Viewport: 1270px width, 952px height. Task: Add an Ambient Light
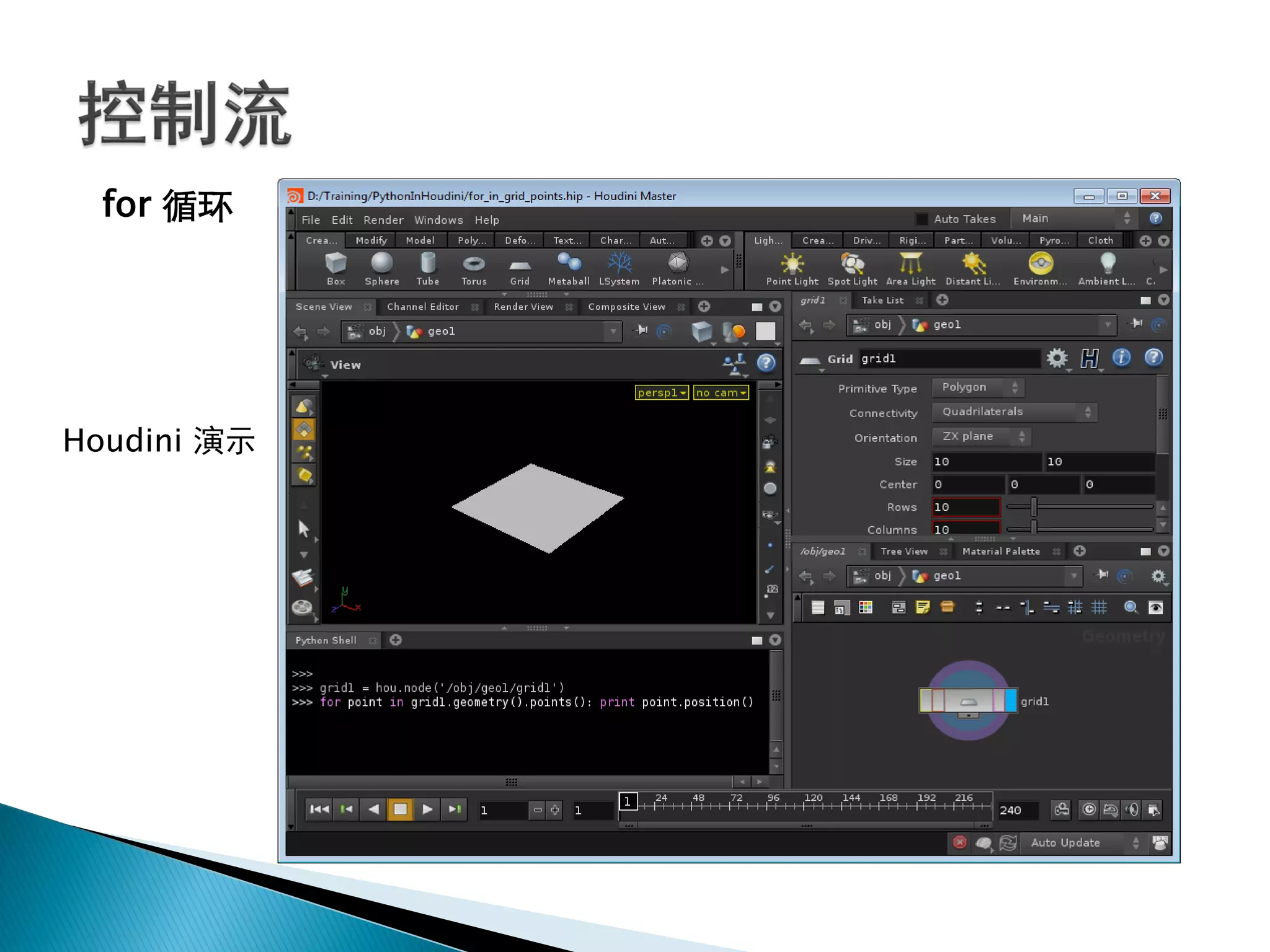point(1107,269)
